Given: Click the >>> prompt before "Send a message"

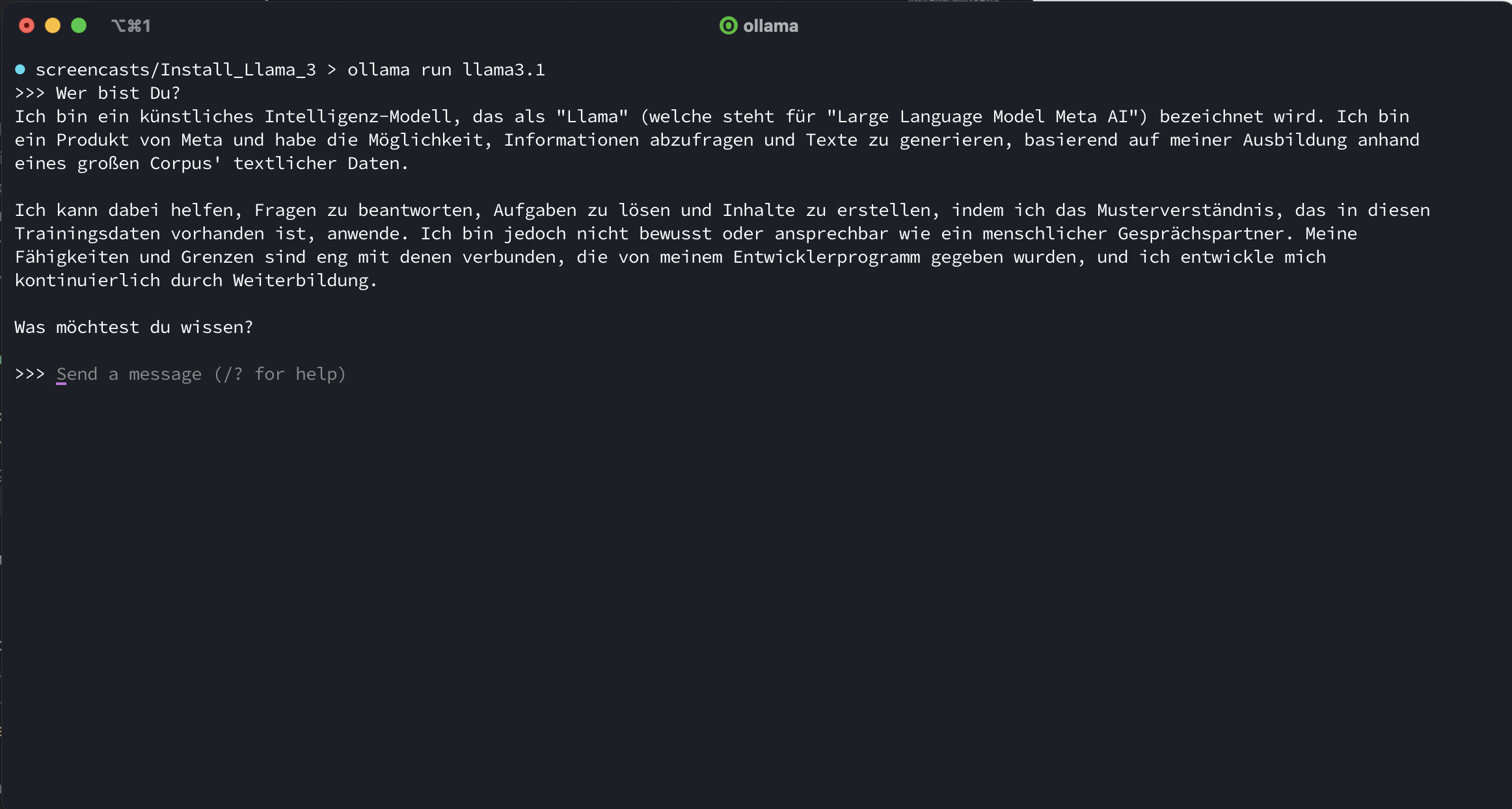Looking at the screenshot, I should [30, 374].
